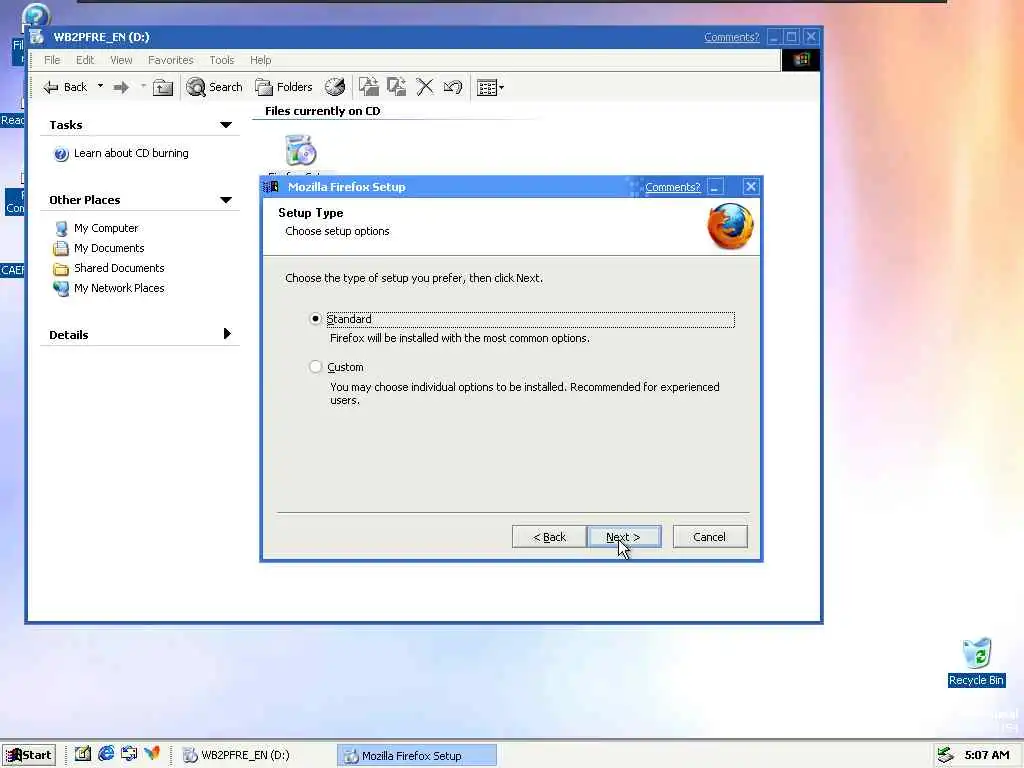This screenshot has height=768, width=1024.
Task: Open the Views dropdown button
Action: click(x=490, y=88)
